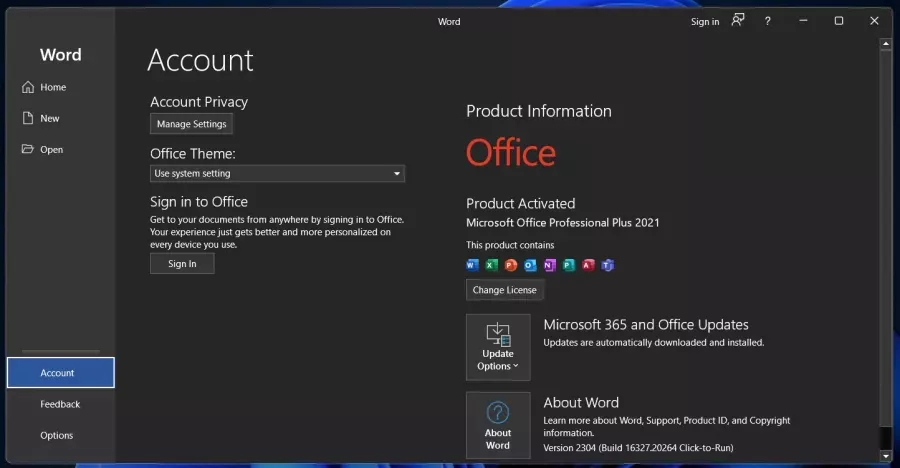Click the Word app icon in product list
The height and width of the screenshot is (468, 900).
click(472, 265)
